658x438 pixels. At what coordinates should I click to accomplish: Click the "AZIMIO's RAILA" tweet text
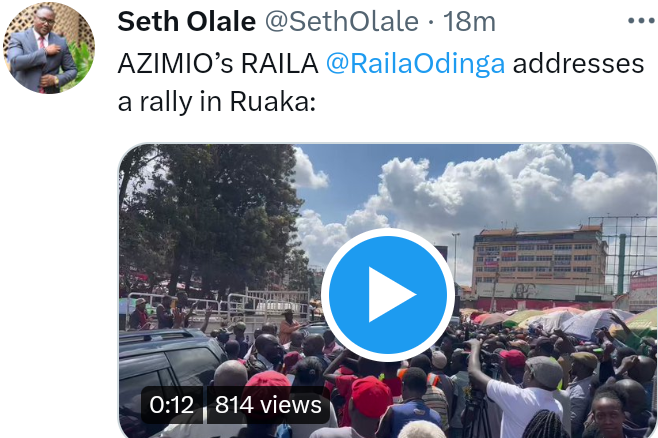point(218,63)
